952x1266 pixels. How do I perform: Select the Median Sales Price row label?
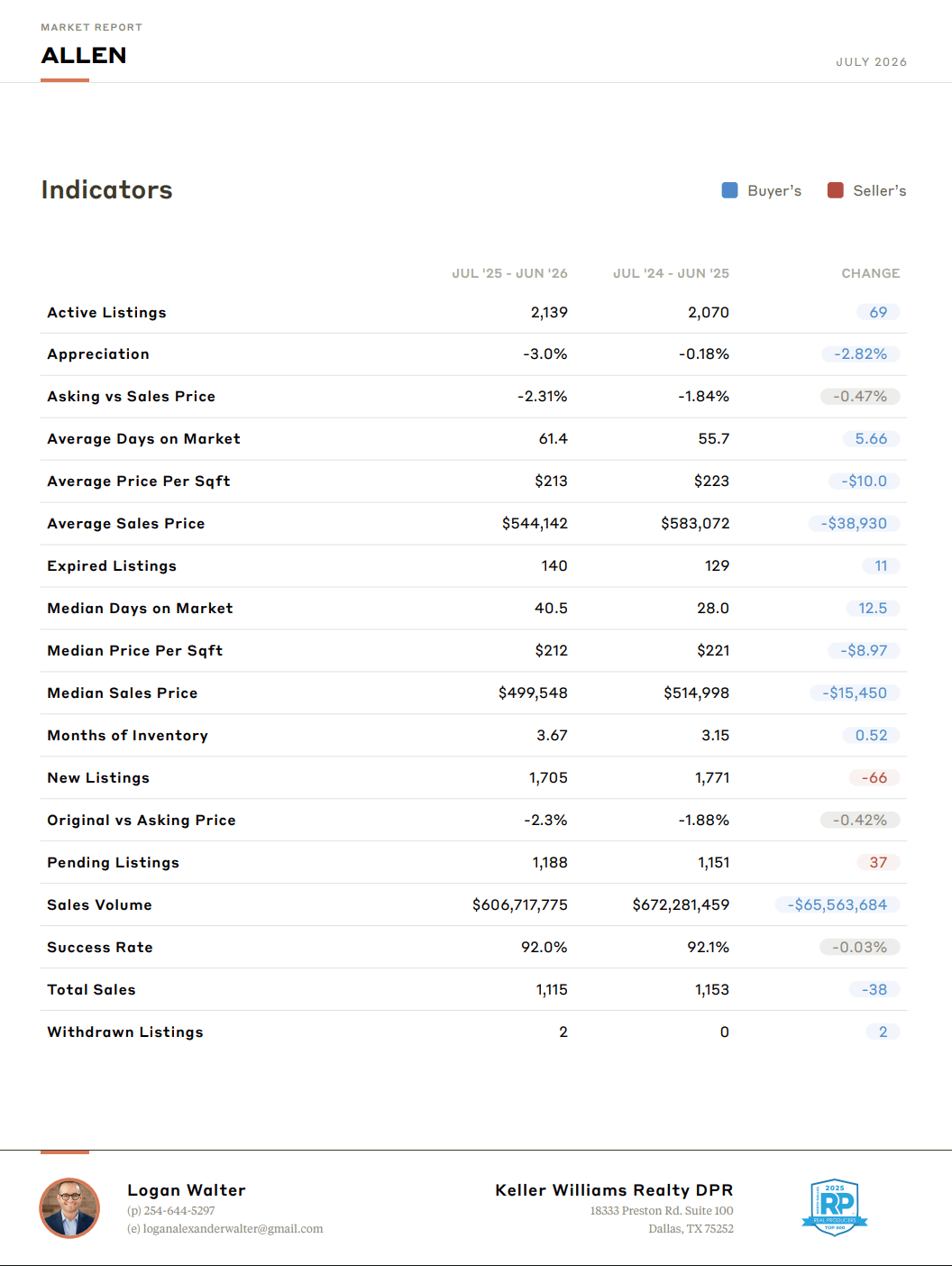tap(123, 693)
